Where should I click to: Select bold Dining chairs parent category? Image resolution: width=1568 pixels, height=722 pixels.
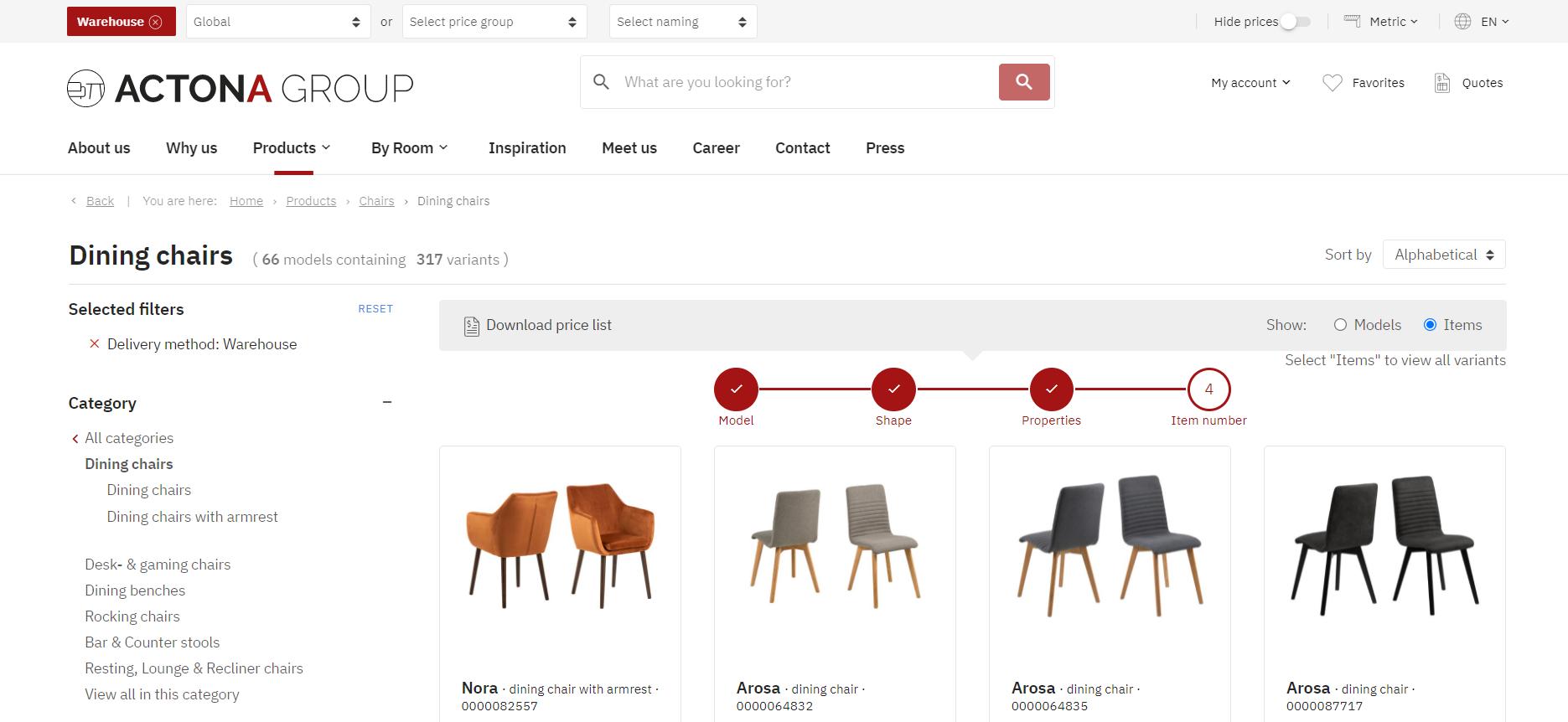pos(129,464)
